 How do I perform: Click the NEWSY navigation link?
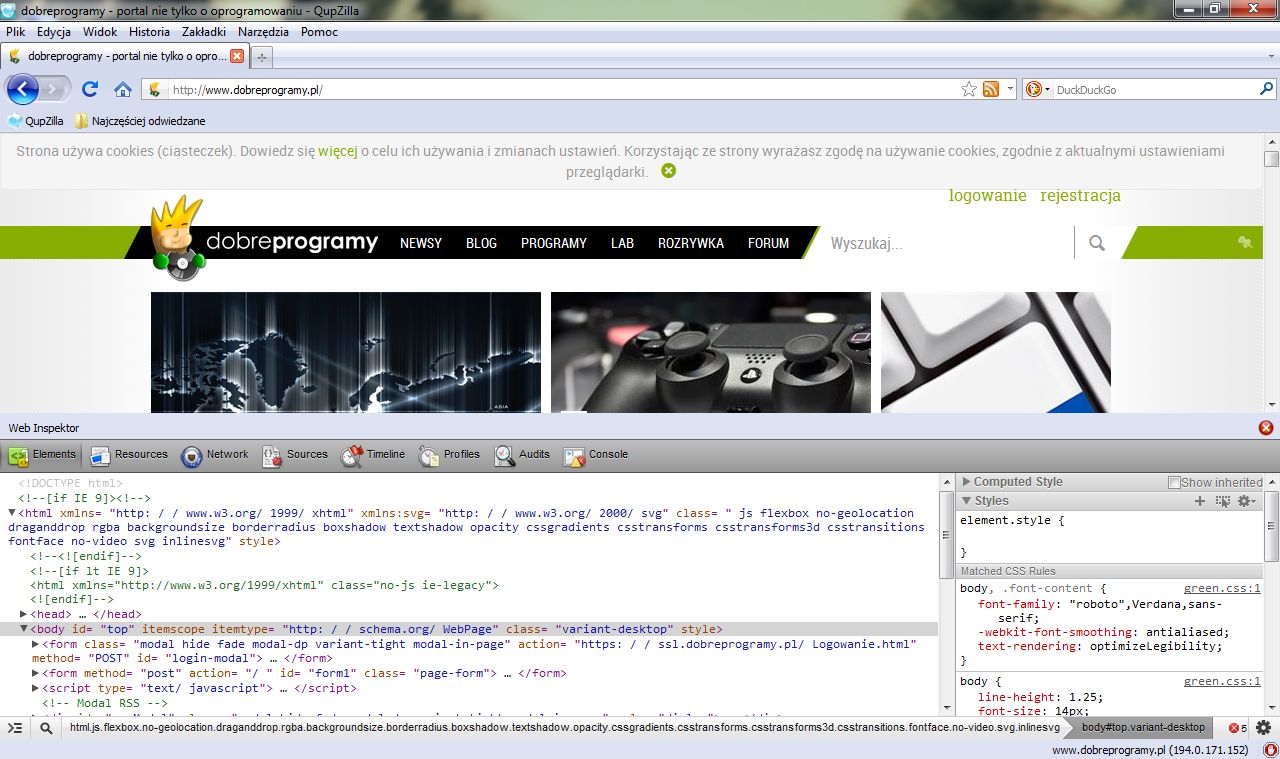(x=421, y=243)
